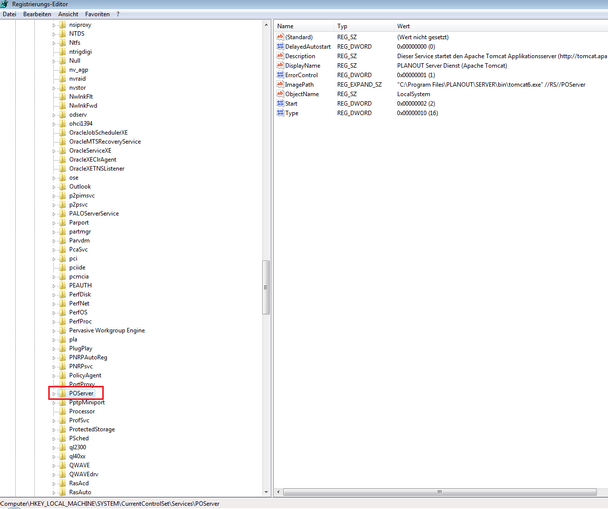Select the NwlnkFwd key
This screenshot has height=509, width=608.
point(83,105)
